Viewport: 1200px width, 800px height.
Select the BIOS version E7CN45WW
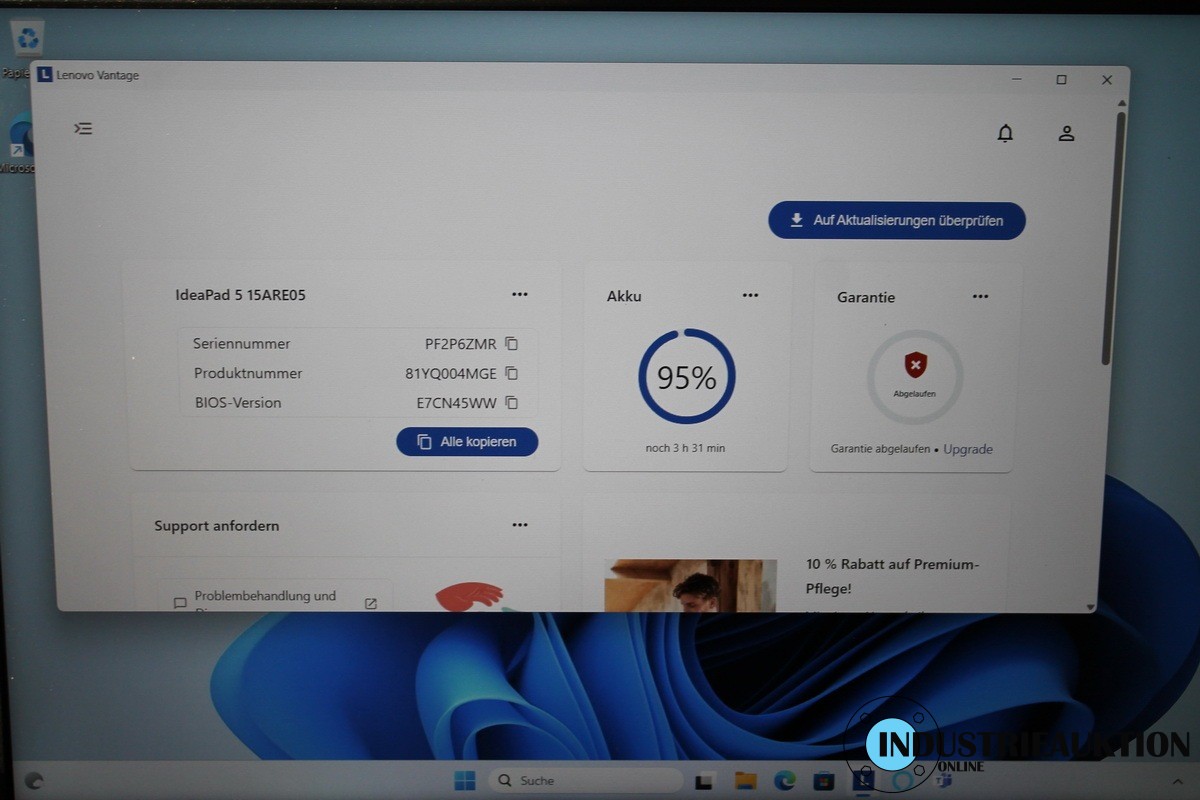[456, 403]
